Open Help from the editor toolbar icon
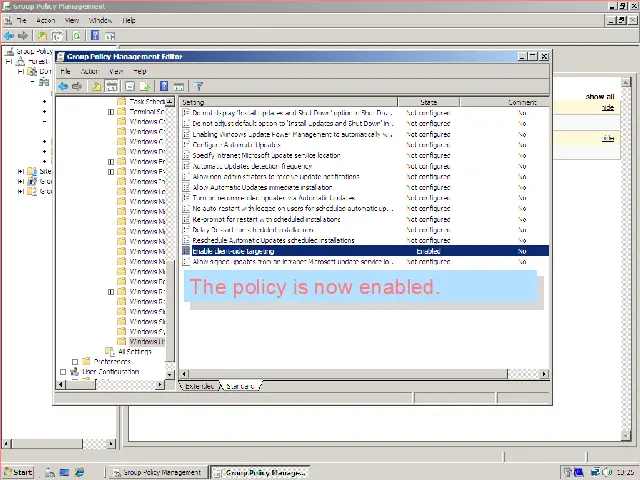Image resolution: width=640 pixels, height=480 pixels. [x=164, y=86]
